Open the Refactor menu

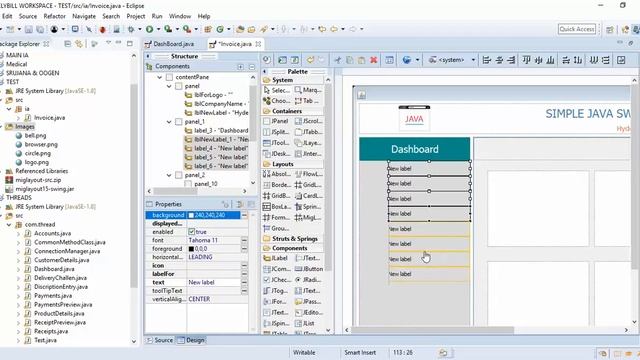(55, 16)
